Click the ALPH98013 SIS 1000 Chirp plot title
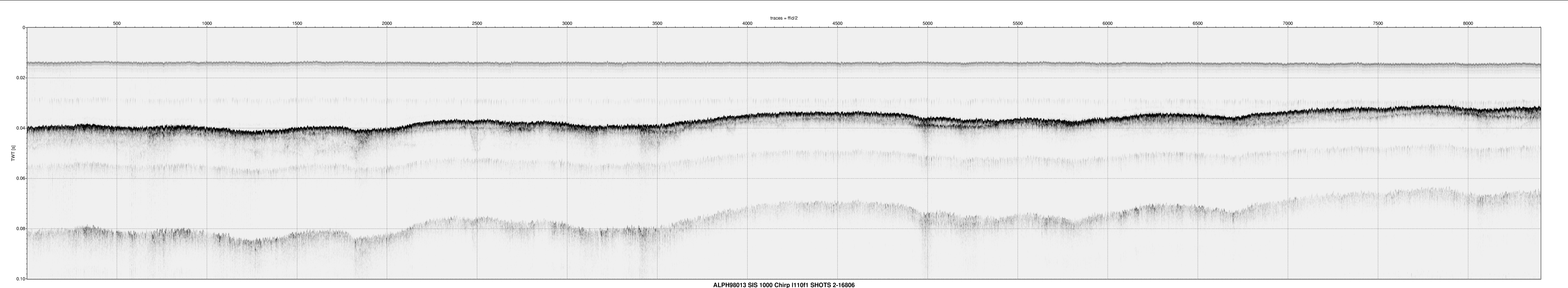This screenshot has height=288, width=1568. [784, 284]
